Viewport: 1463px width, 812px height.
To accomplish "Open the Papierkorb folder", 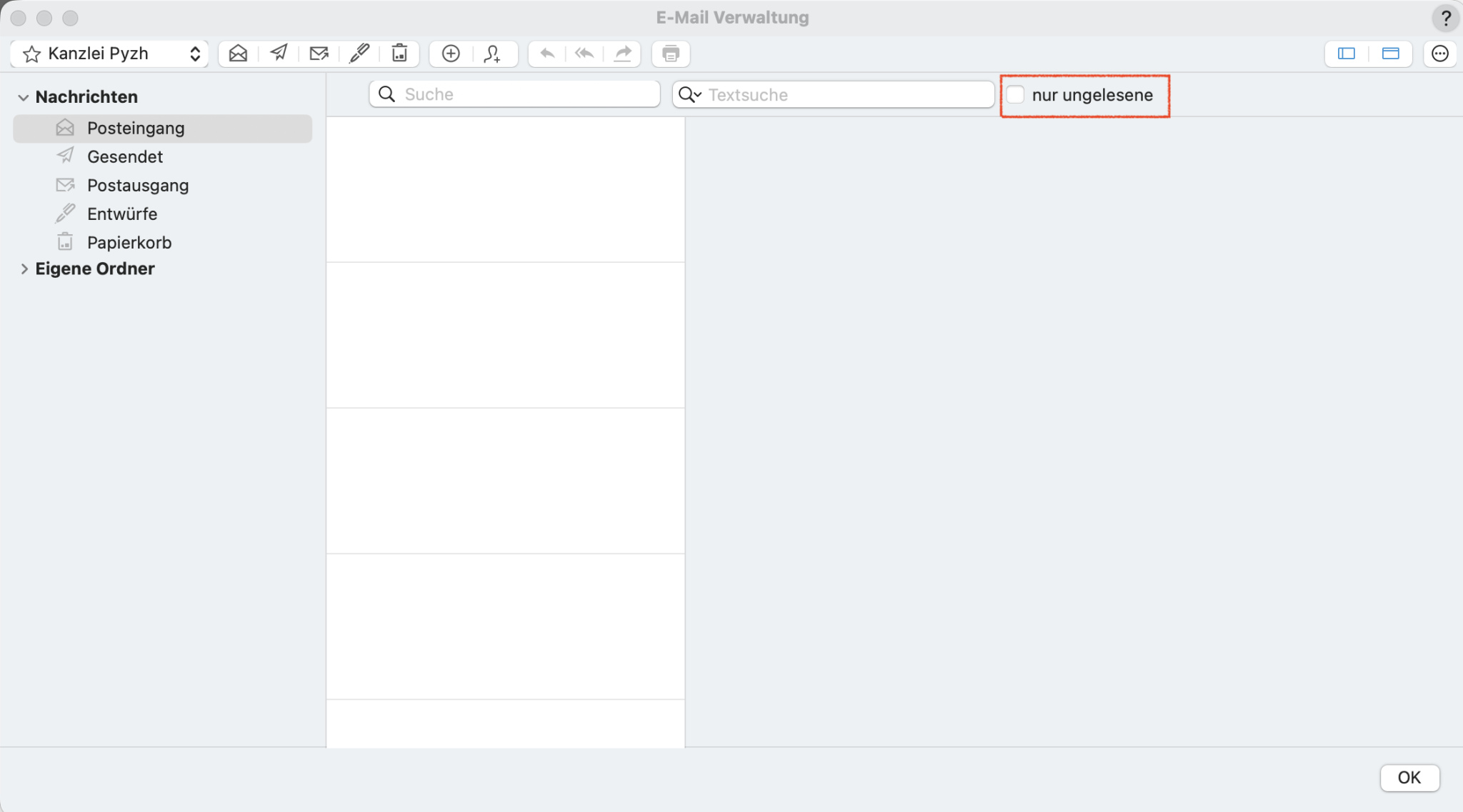I will [x=129, y=242].
